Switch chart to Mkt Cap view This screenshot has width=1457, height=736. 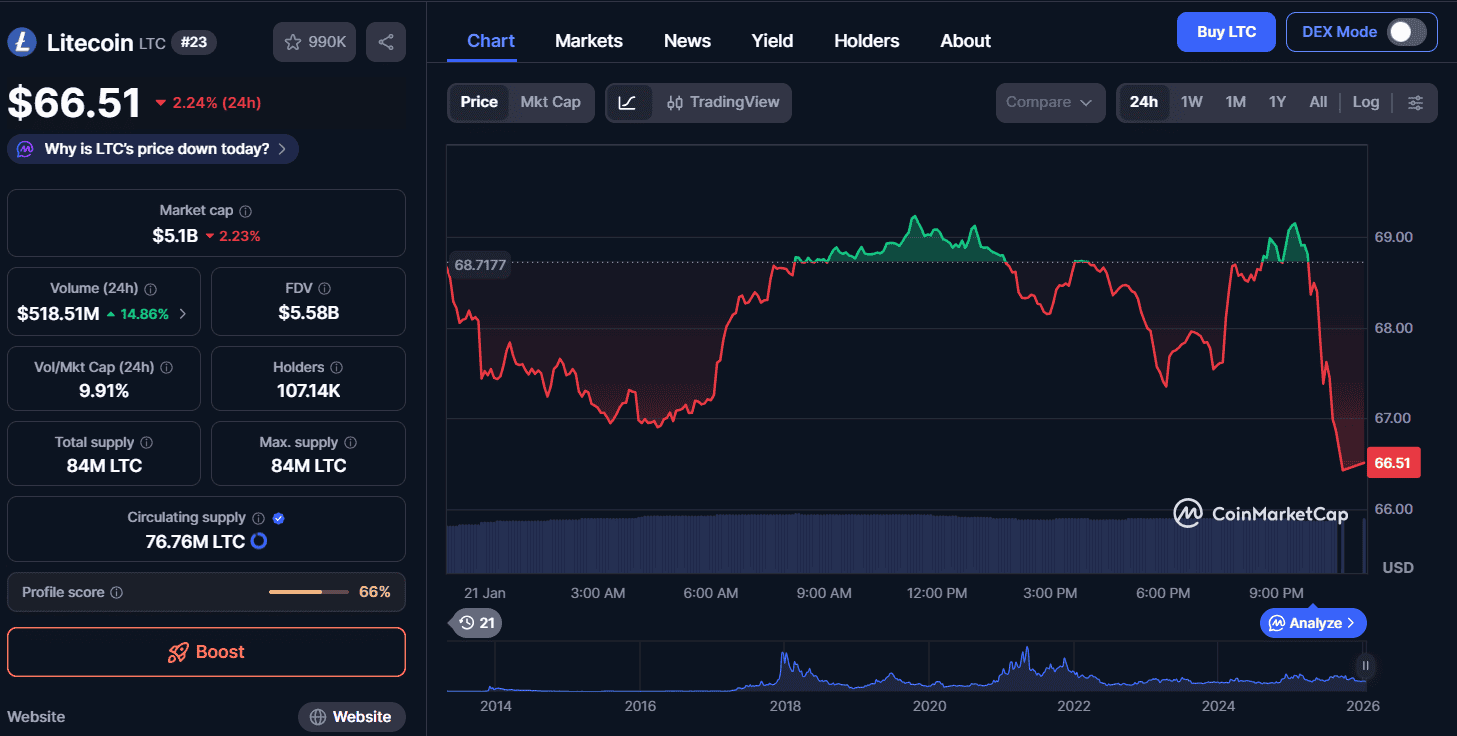[x=550, y=102]
